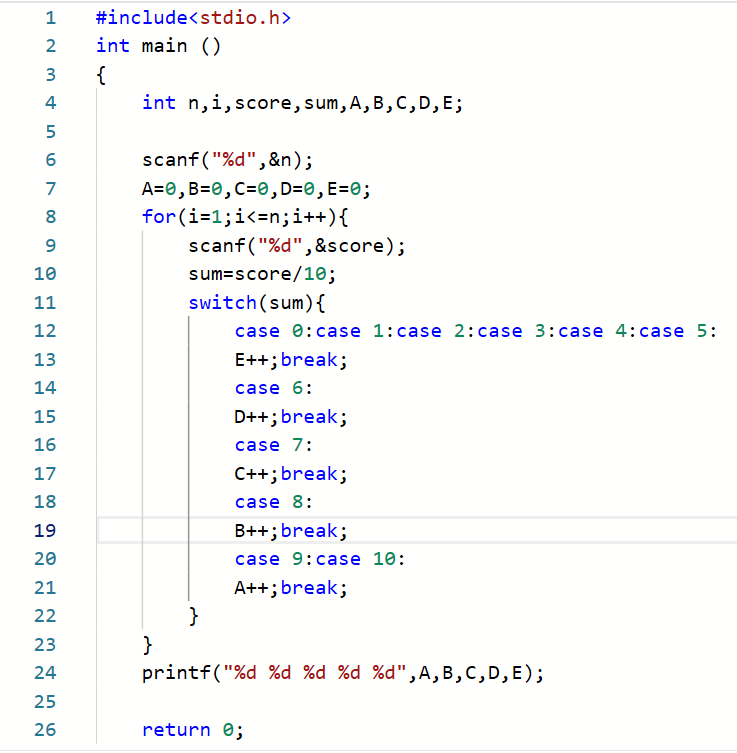Click the 'scanf("%d",&n);' statement
Image resolution: width=737 pixels, height=753 pixels.
coord(227,160)
